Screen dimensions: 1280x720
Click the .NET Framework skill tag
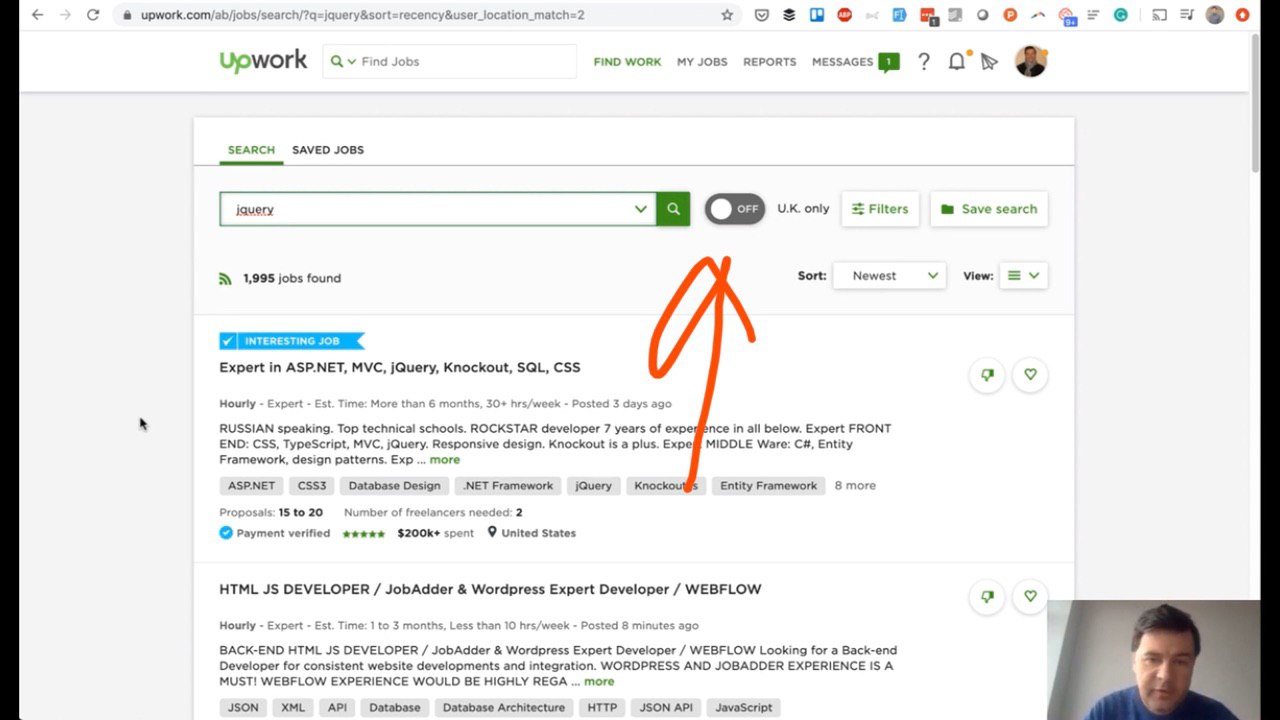508,486
